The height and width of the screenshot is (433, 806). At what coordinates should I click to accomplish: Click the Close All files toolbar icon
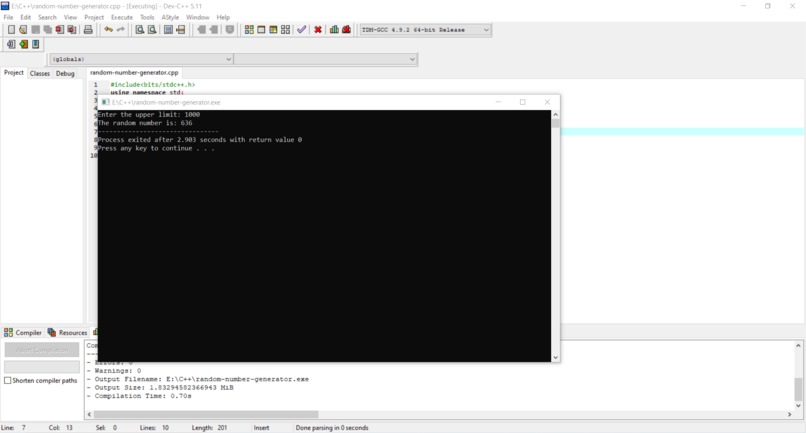72,30
